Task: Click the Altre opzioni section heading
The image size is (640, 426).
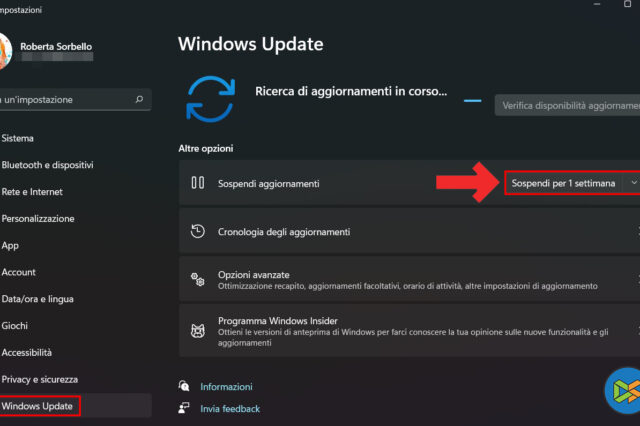Action: [206, 148]
